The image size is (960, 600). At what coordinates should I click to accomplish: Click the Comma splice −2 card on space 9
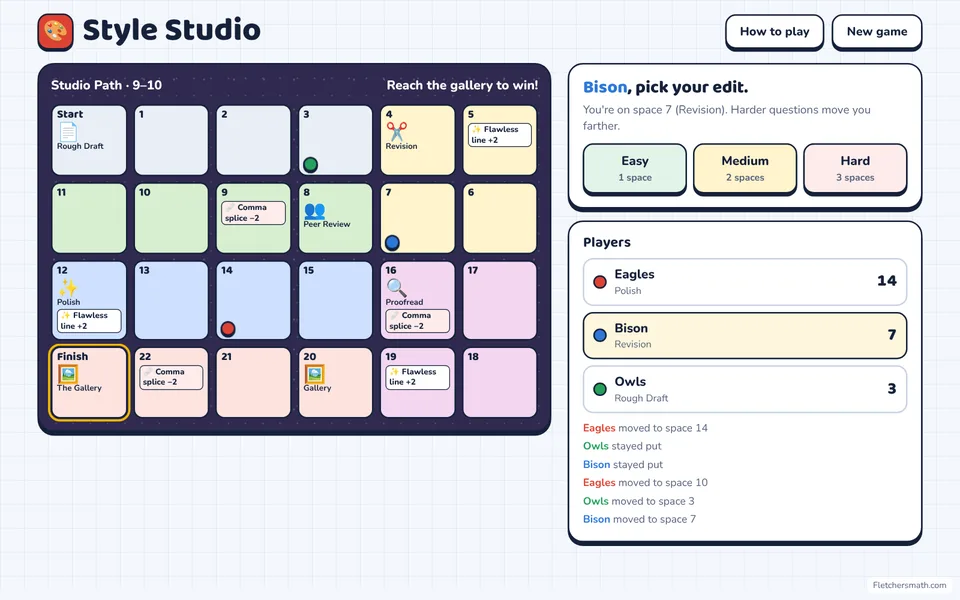pos(253,212)
